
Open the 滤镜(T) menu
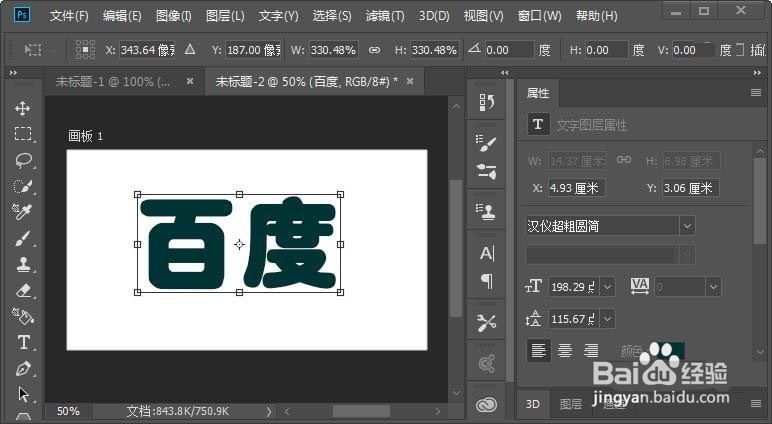coord(385,16)
